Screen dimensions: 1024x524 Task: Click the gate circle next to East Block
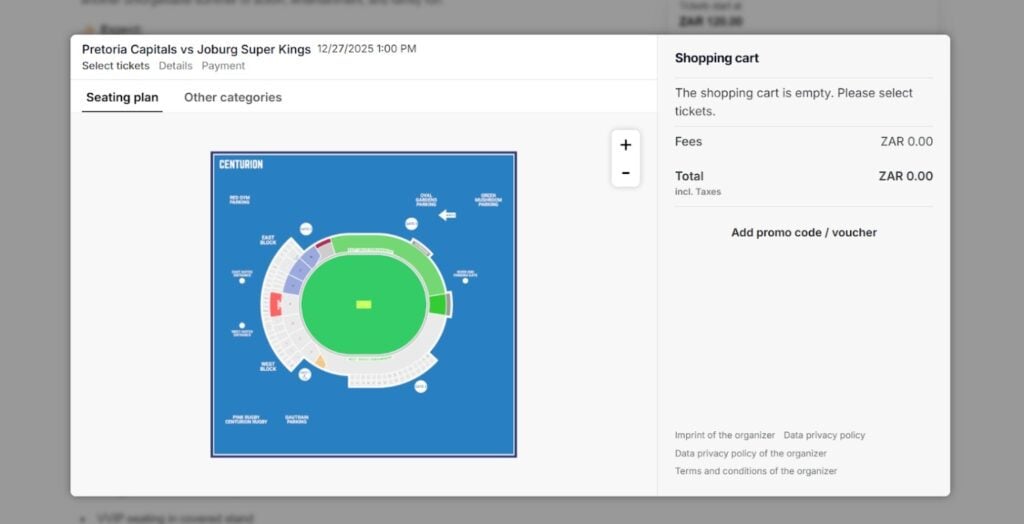point(306,229)
